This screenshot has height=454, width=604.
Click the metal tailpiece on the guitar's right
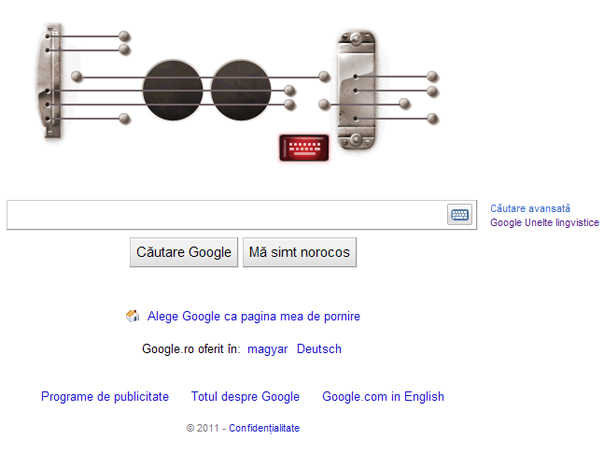click(x=356, y=91)
